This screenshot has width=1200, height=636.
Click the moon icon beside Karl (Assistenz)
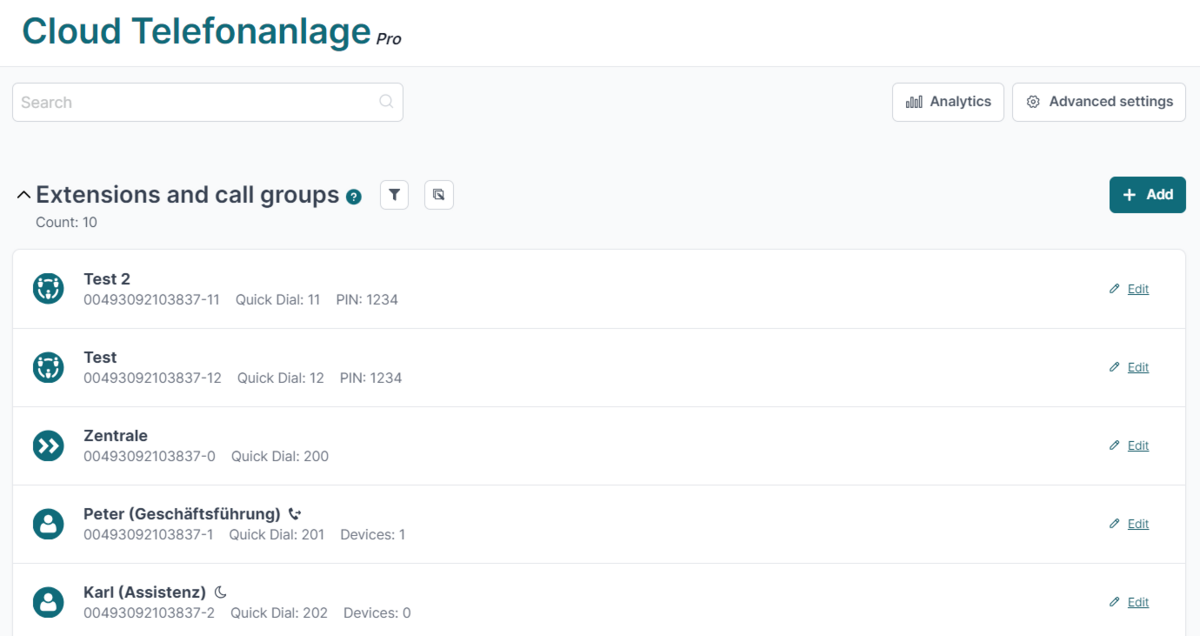point(221,592)
